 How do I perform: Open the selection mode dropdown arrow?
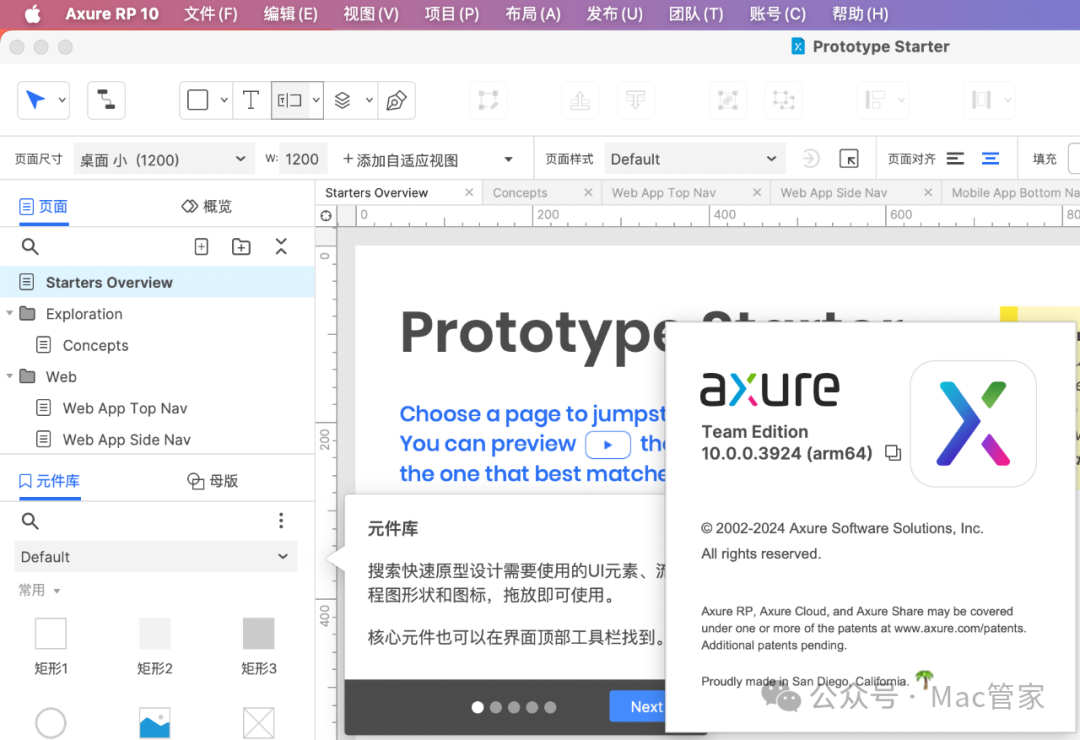62,100
